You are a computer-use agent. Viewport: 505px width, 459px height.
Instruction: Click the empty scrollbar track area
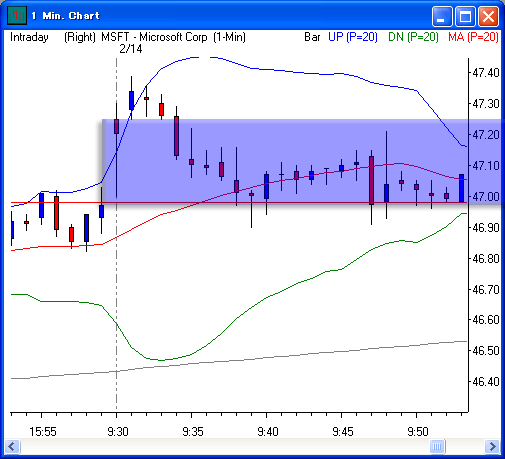click(225, 446)
